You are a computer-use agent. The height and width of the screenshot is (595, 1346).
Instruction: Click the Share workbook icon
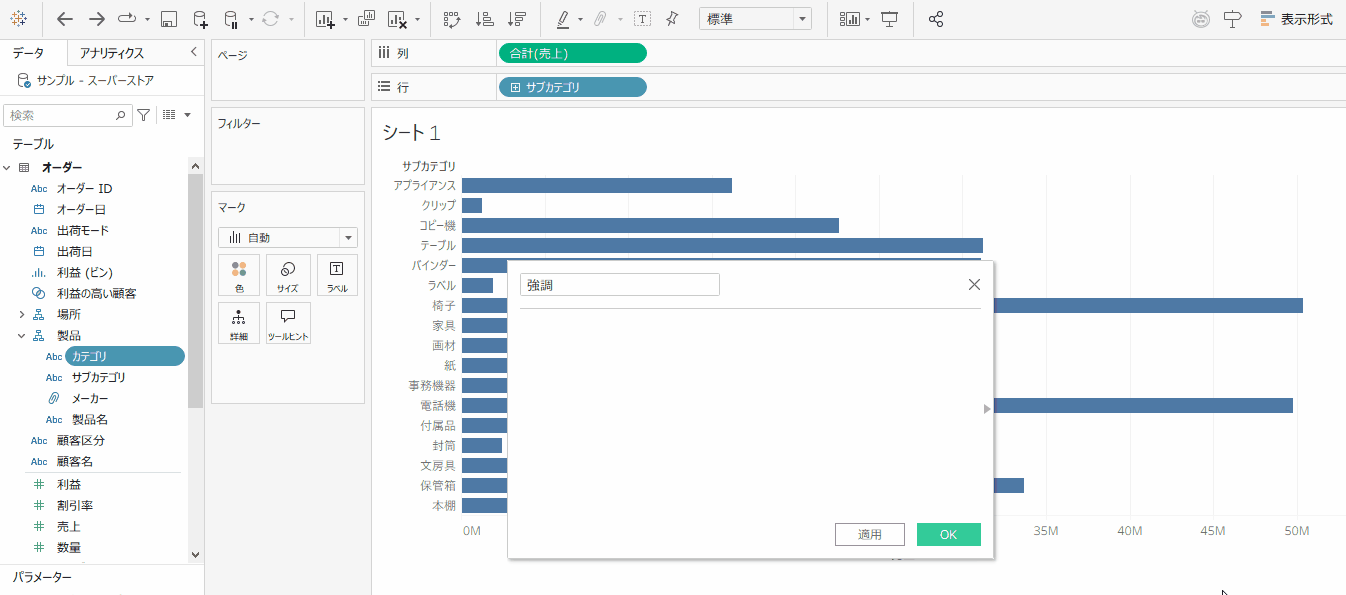pyautogui.click(x=936, y=19)
